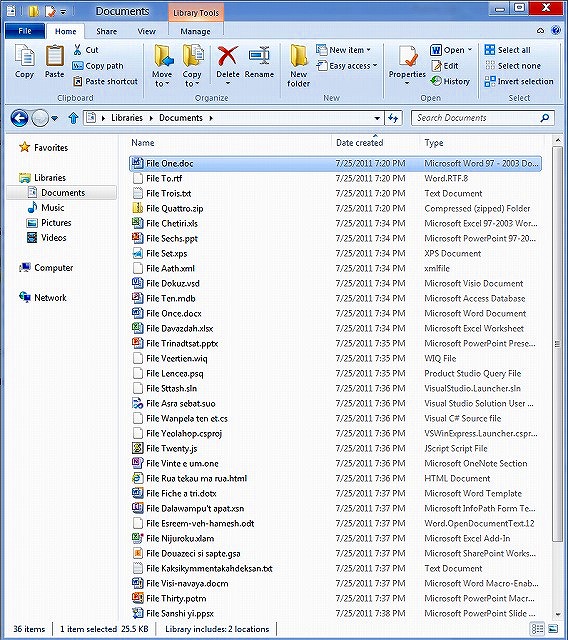Open Properties from the ribbon
The image size is (568, 640).
pos(407,65)
